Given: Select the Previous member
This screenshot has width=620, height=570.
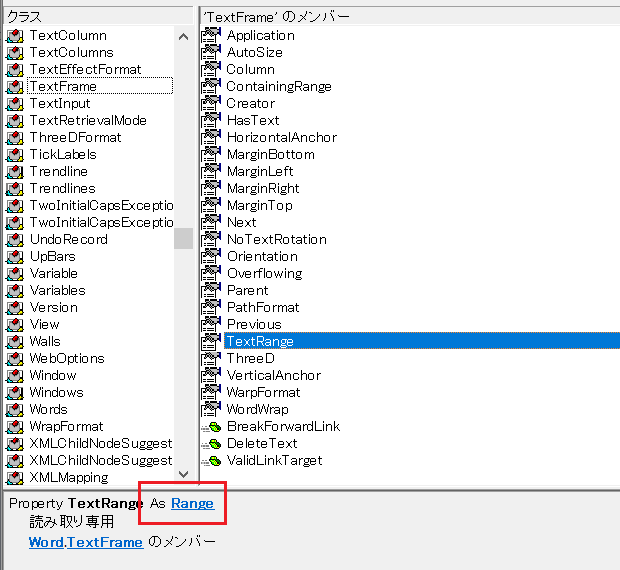Looking at the screenshot, I should (x=254, y=325).
